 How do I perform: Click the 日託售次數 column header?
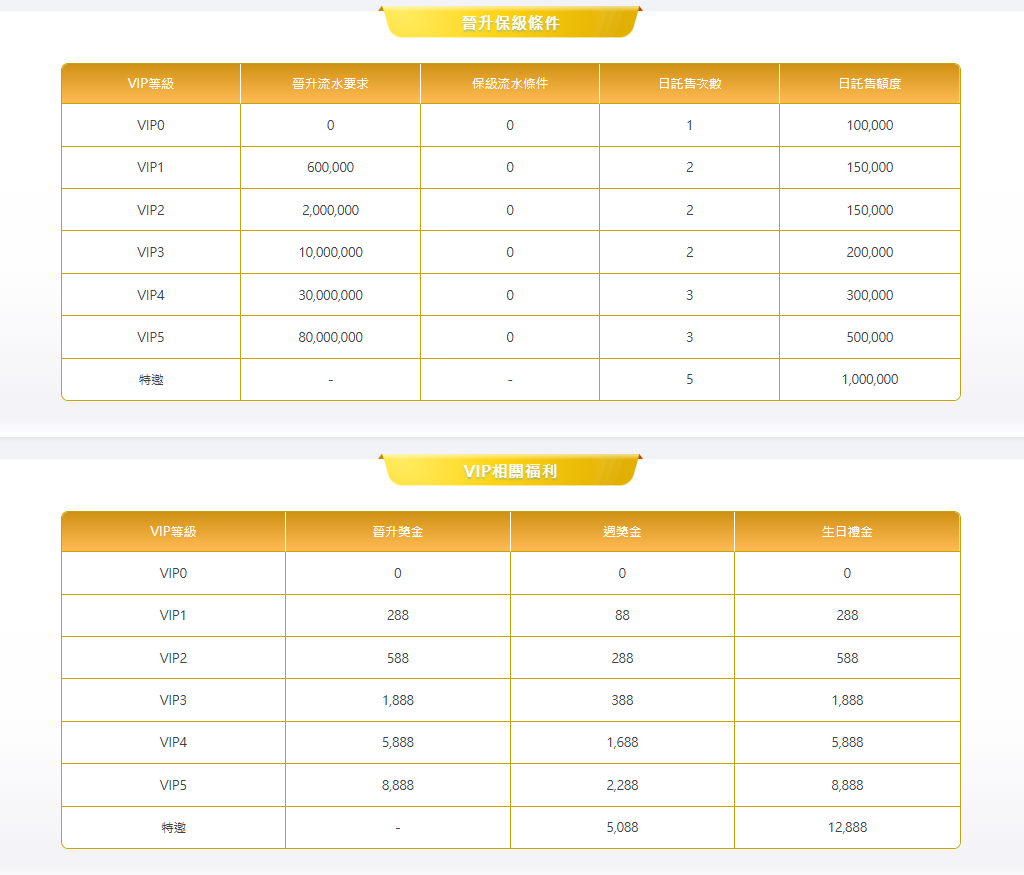click(x=690, y=84)
